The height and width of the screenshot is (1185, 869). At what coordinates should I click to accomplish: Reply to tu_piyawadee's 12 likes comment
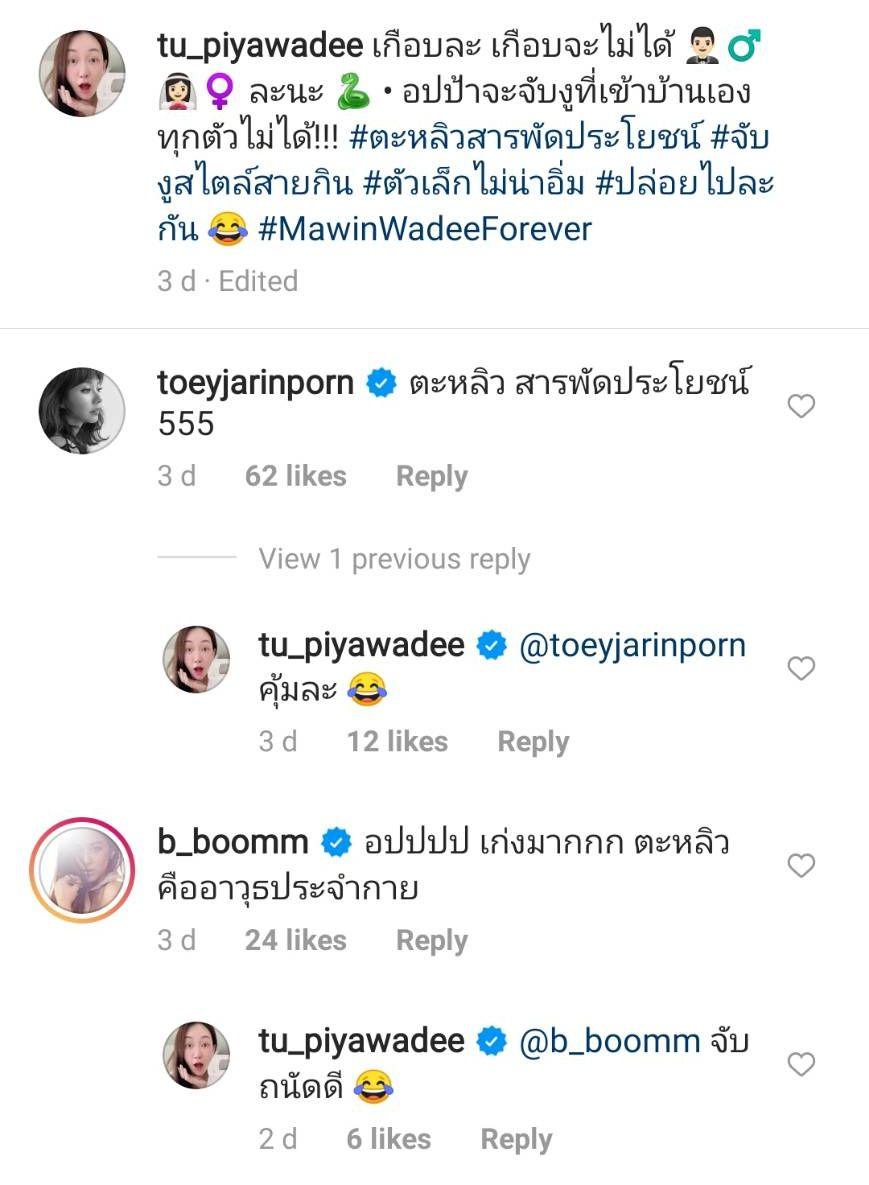533,741
